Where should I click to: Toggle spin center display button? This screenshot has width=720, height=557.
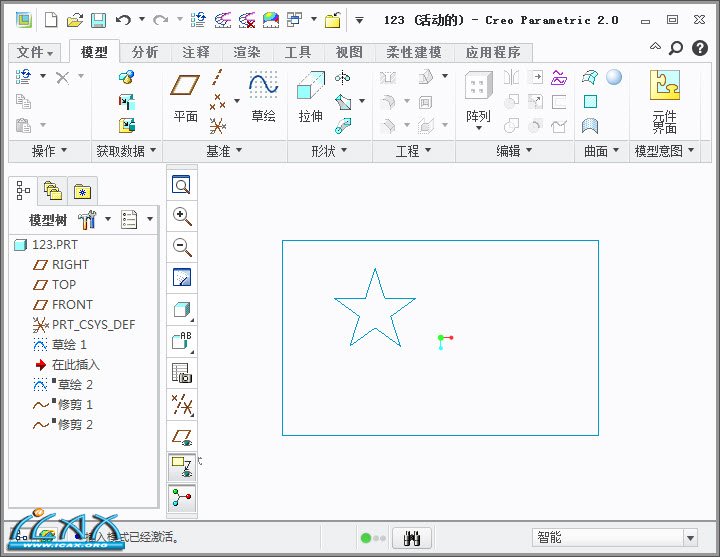click(181, 498)
